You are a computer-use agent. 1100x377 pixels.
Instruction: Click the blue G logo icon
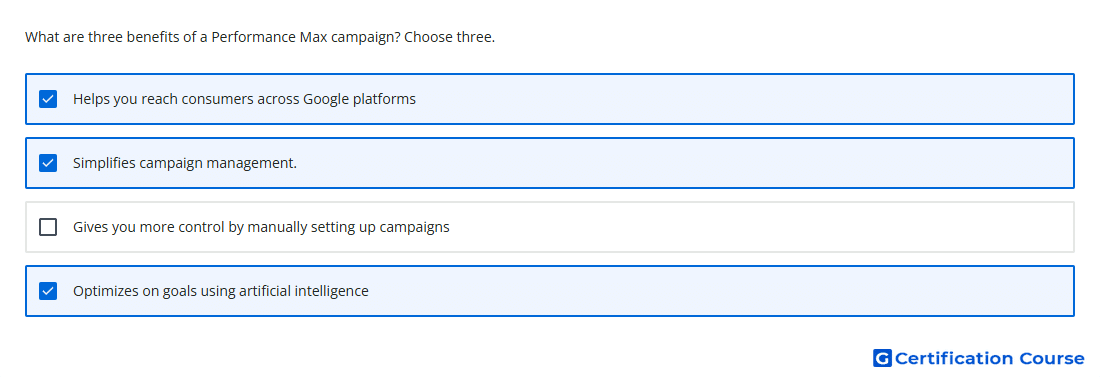tap(882, 358)
